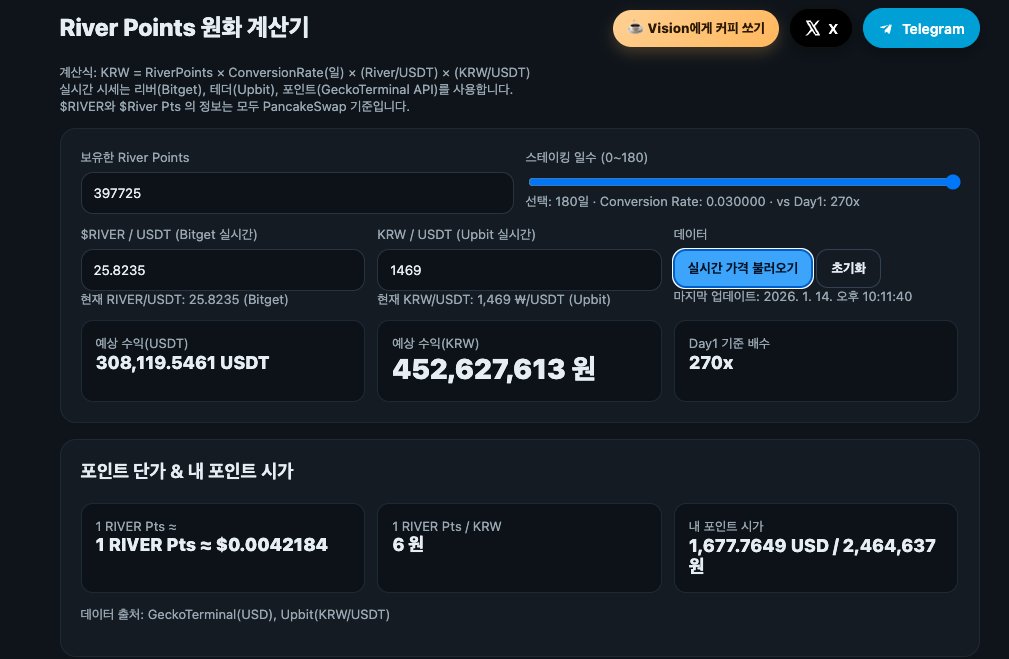Click the selected 180일 Conversion Rate text

[692, 201]
